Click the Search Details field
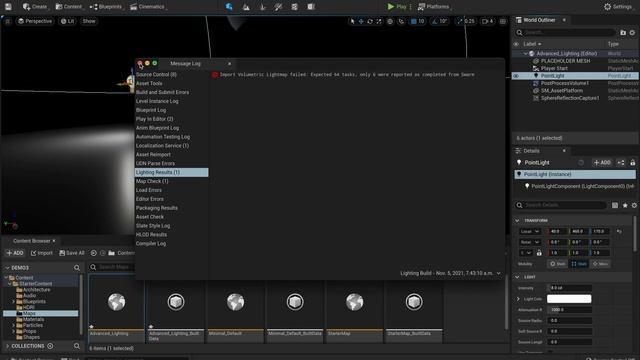Screen dimensions: 640x360 pyautogui.click(x=561, y=205)
